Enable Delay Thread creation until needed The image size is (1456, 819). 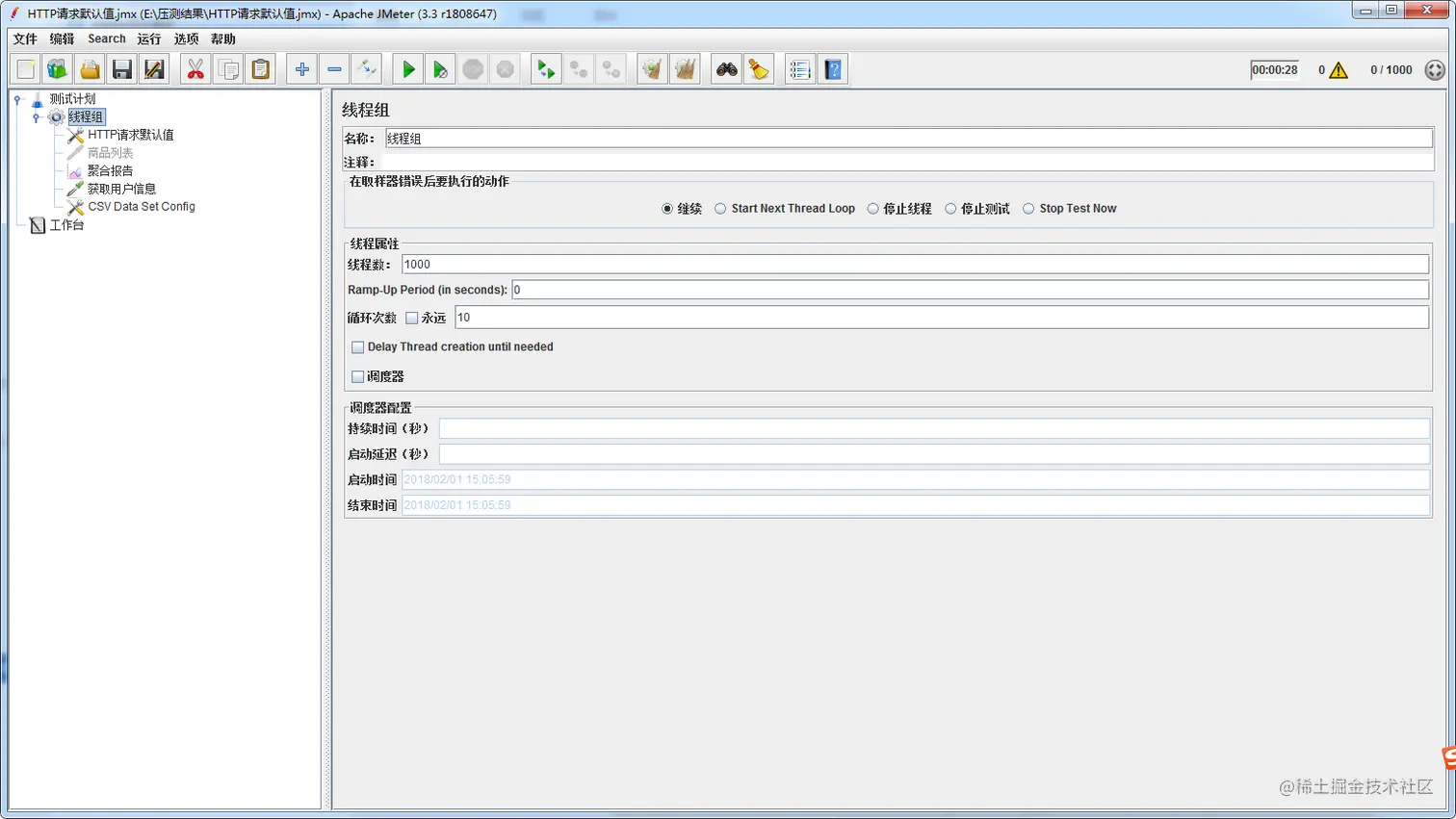pyautogui.click(x=358, y=347)
